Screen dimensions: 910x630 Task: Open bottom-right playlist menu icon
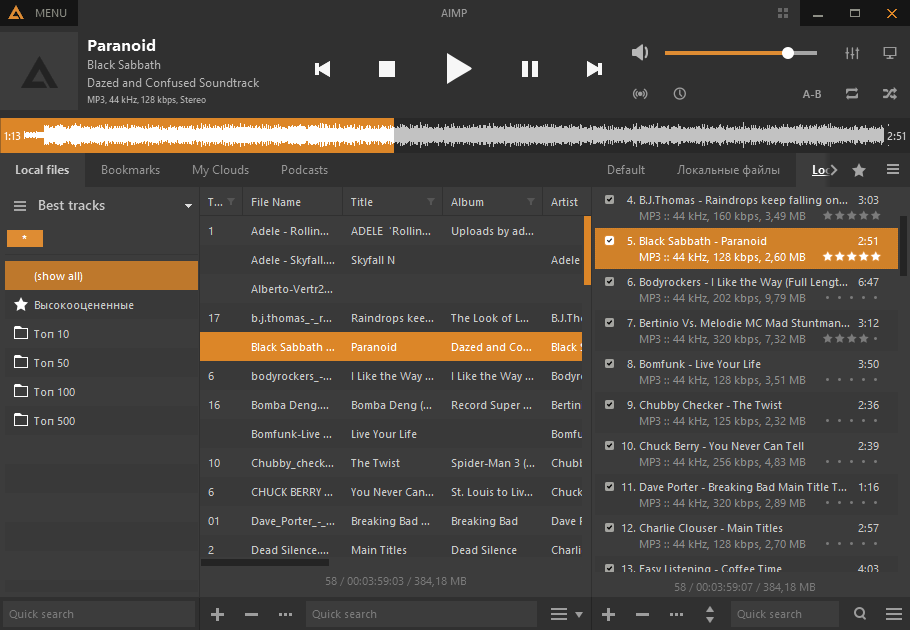tap(894, 614)
